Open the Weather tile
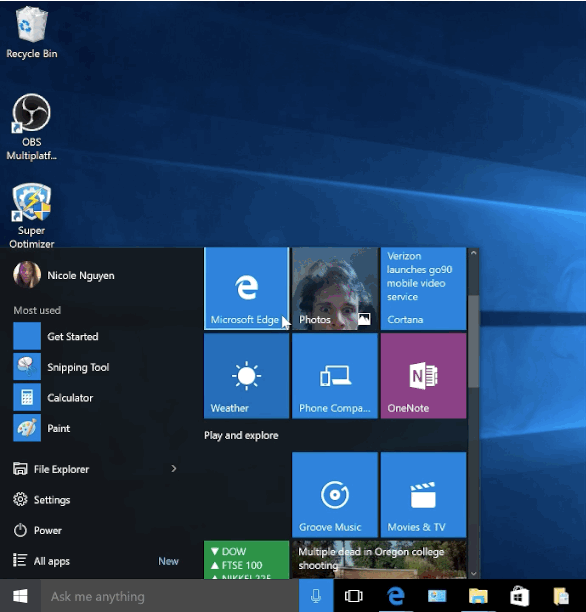The width and height of the screenshot is (586, 612). coord(246,376)
